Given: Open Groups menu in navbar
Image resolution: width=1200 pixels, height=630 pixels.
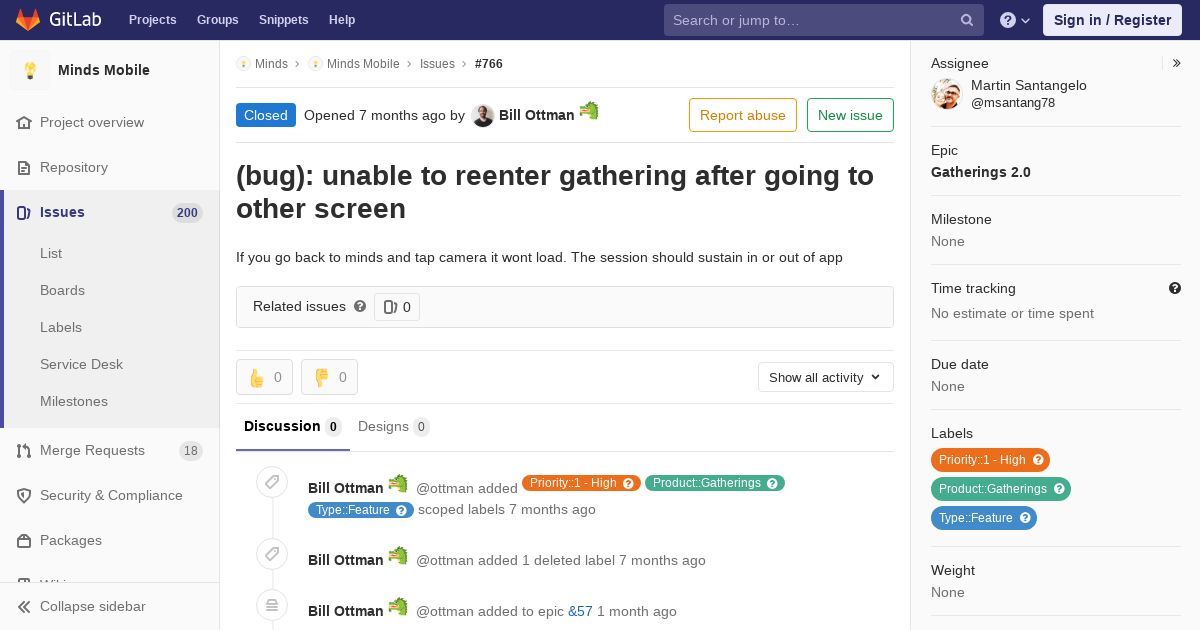Looking at the screenshot, I should click(217, 20).
